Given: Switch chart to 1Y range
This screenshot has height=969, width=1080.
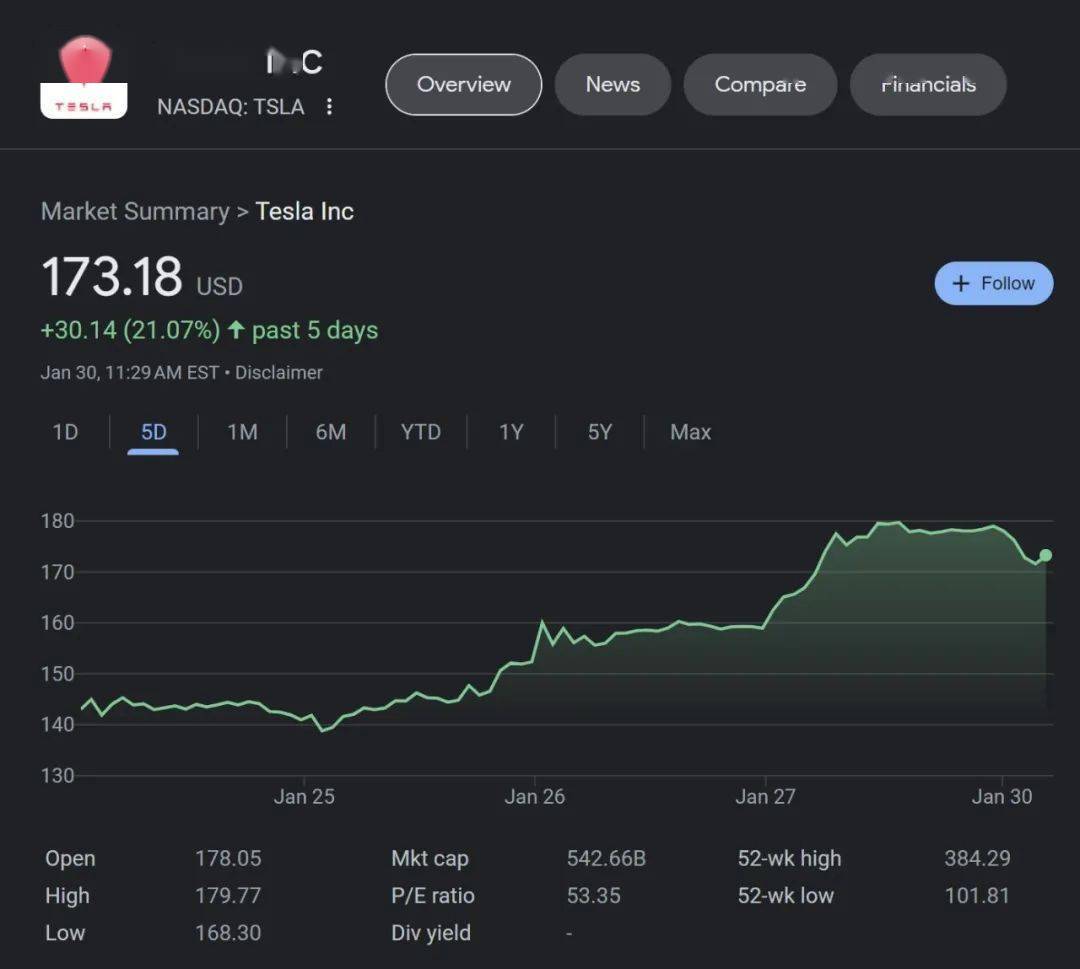Looking at the screenshot, I should [x=511, y=432].
